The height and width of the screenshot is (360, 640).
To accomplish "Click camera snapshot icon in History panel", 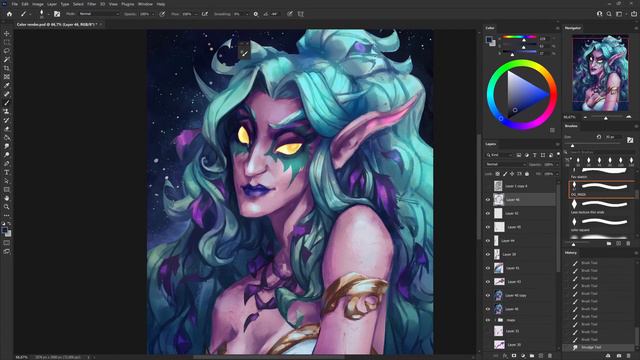I will click(x=619, y=356).
